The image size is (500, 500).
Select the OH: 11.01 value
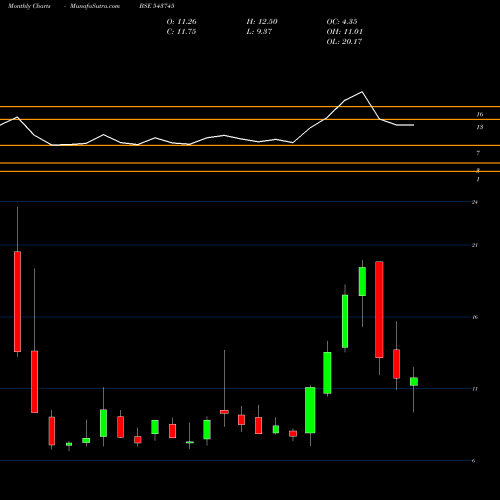coord(345,32)
